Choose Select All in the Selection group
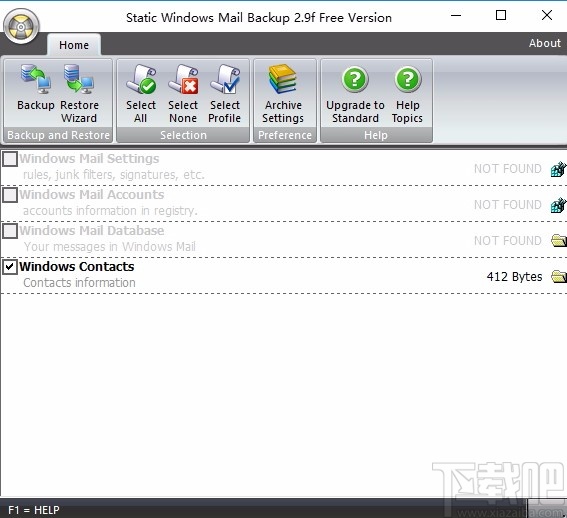Screen dimensions: 567x518 point(141,93)
